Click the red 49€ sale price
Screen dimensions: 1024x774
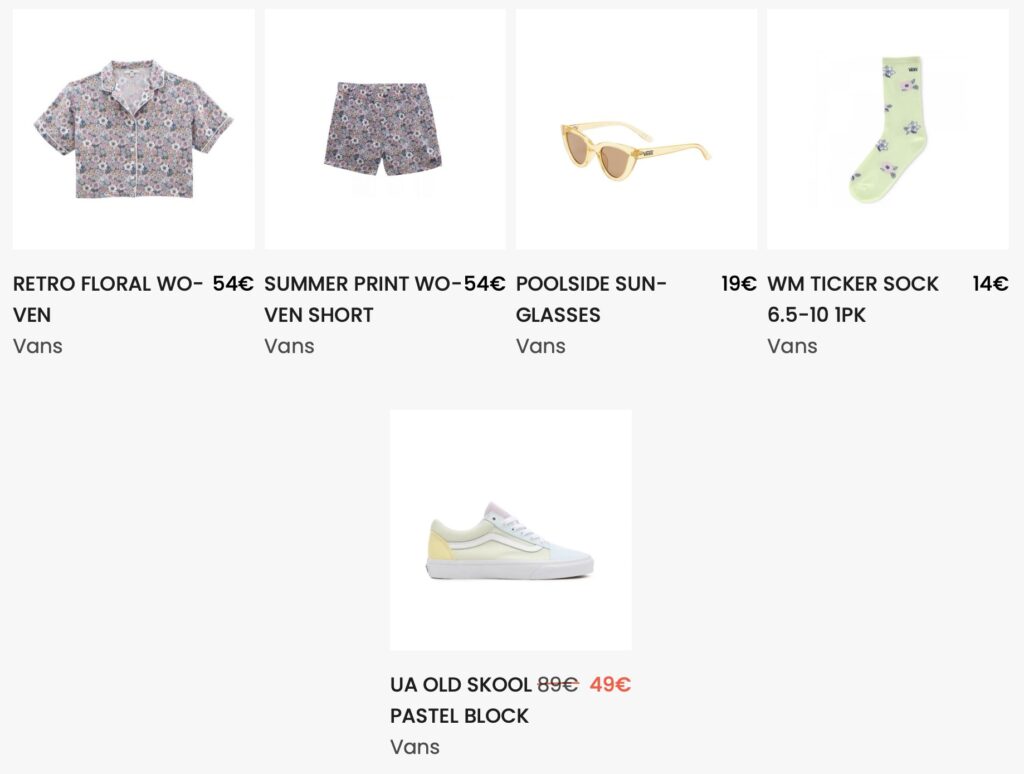tap(610, 685)
